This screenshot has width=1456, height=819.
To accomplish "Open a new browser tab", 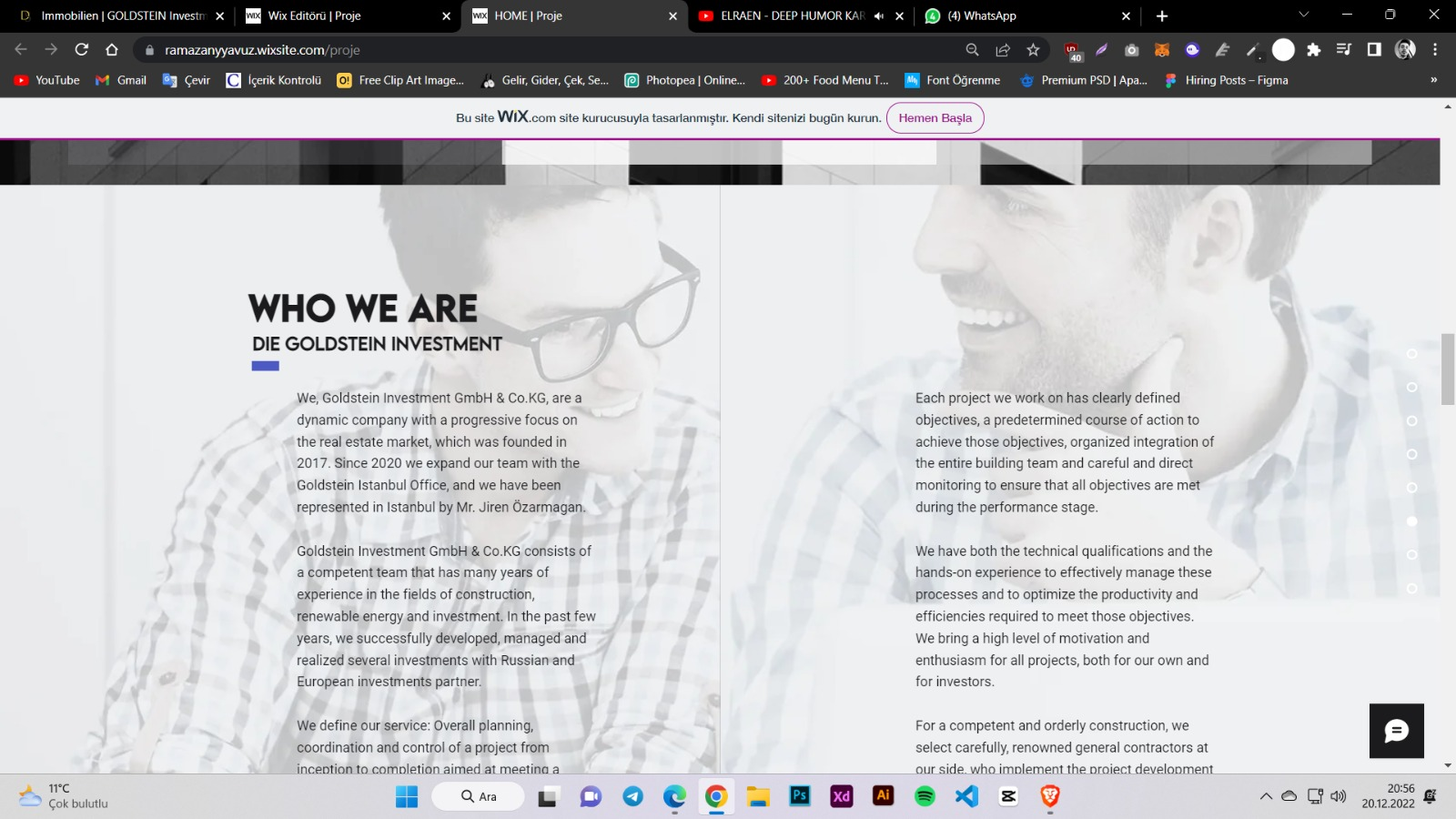I will click(x=1162, y=16).
